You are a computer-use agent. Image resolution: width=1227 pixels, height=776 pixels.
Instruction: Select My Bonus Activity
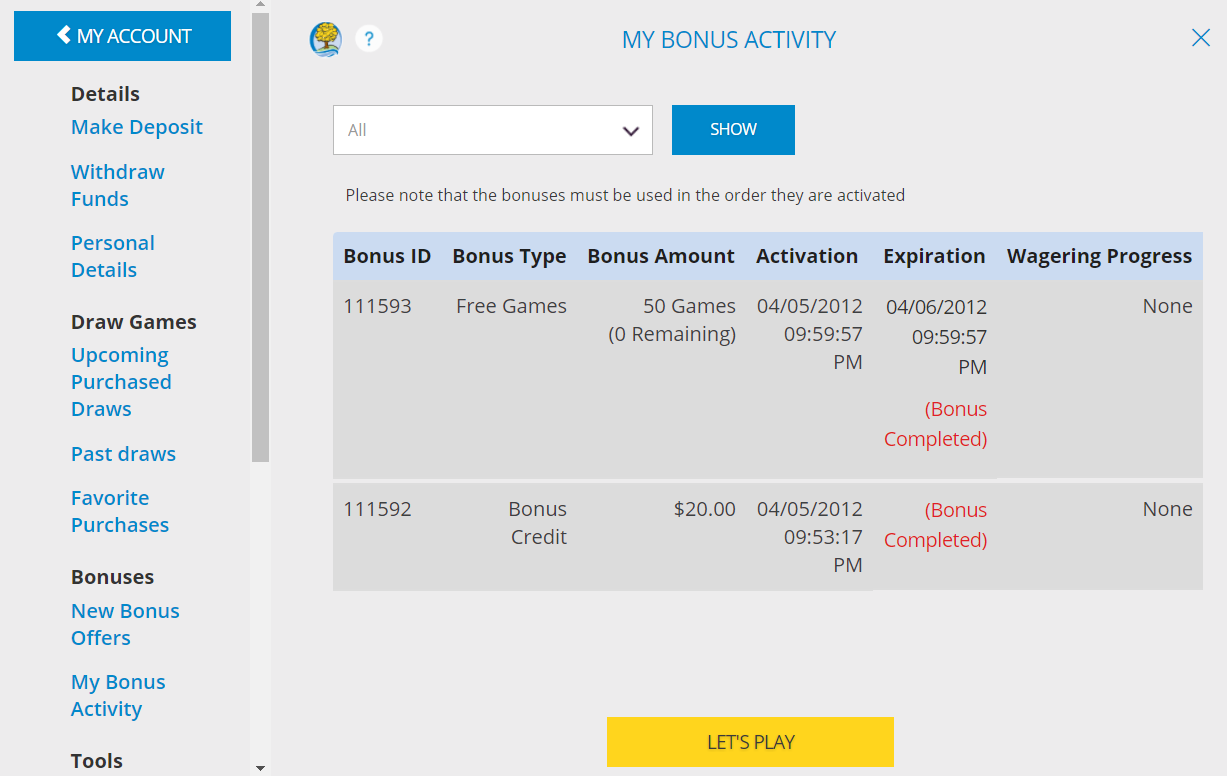pos(118,695)
